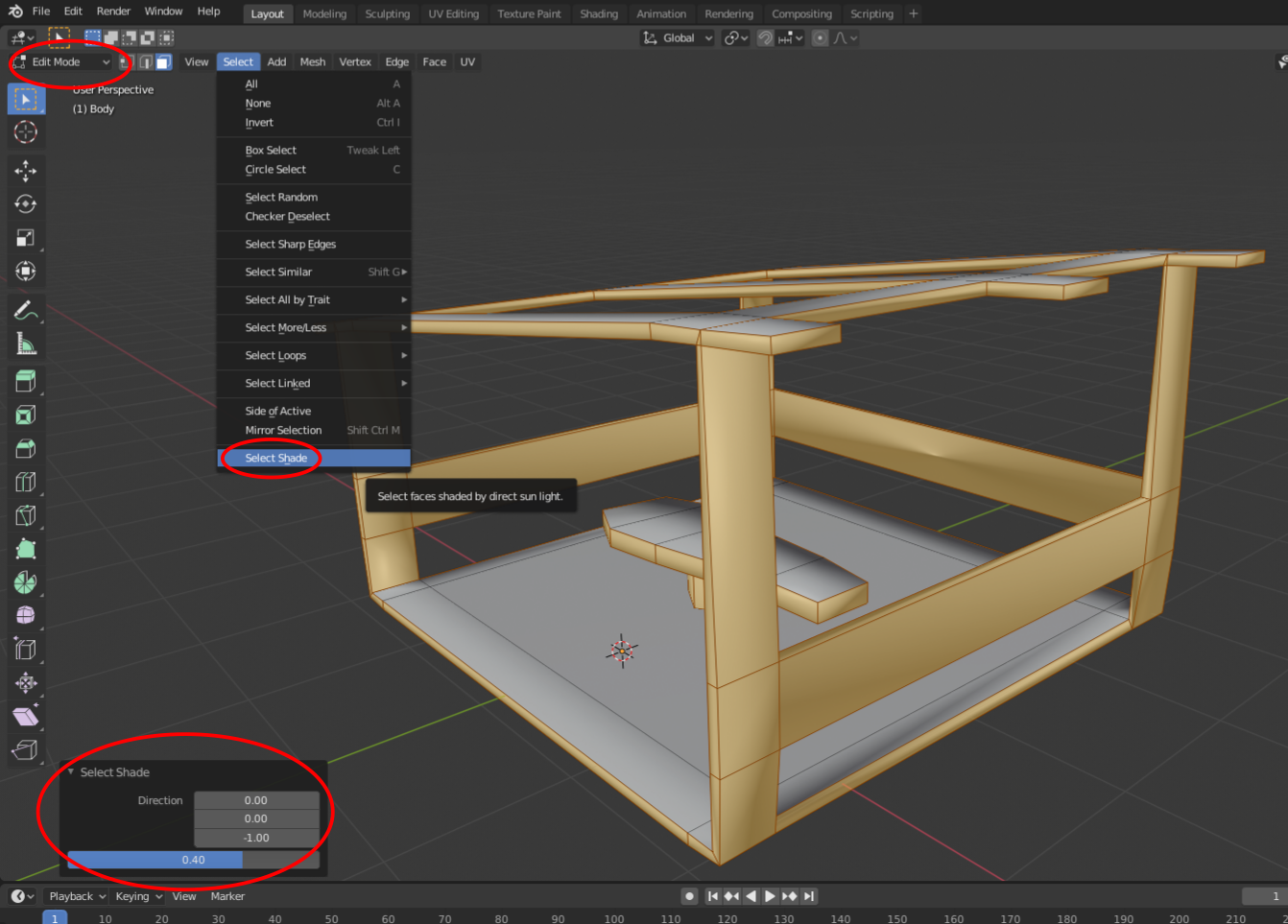Screen dimensions: 1288x924
Task: Select the Loop Cut tool
Action: [26, 482]
